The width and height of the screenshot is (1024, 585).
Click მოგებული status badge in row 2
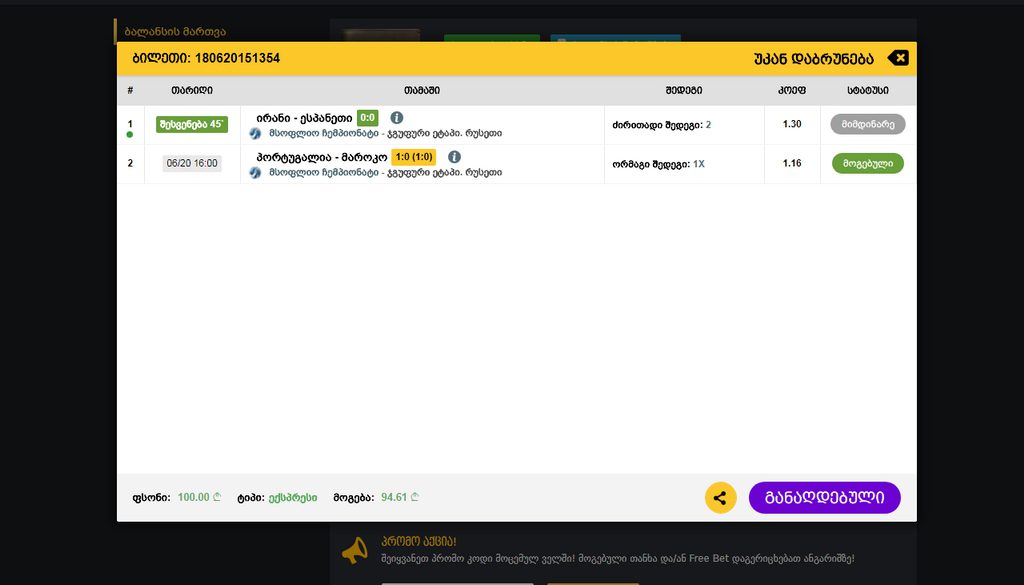(x=867, y=163)
